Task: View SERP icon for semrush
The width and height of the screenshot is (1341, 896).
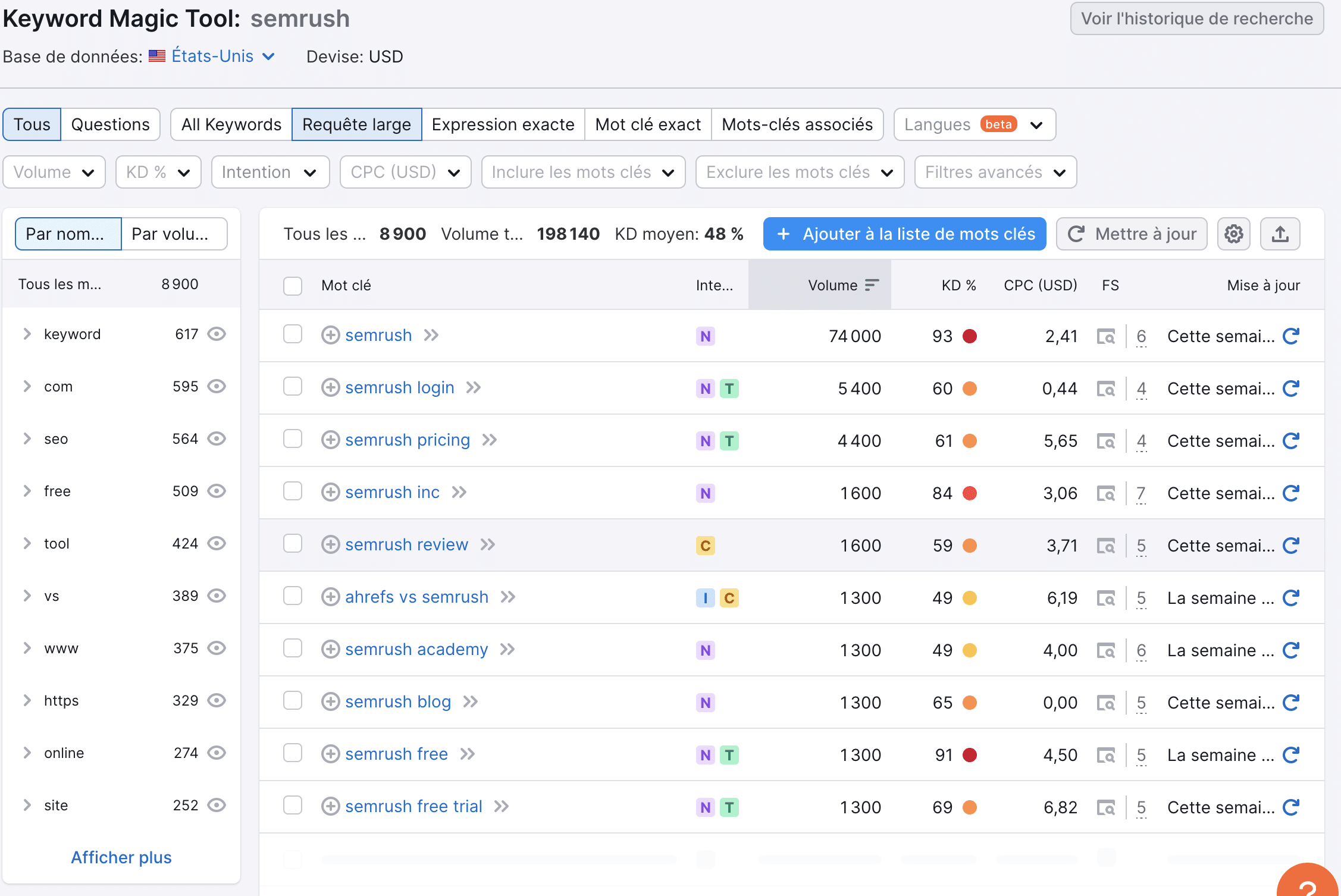Action: tap(1106, 337)
